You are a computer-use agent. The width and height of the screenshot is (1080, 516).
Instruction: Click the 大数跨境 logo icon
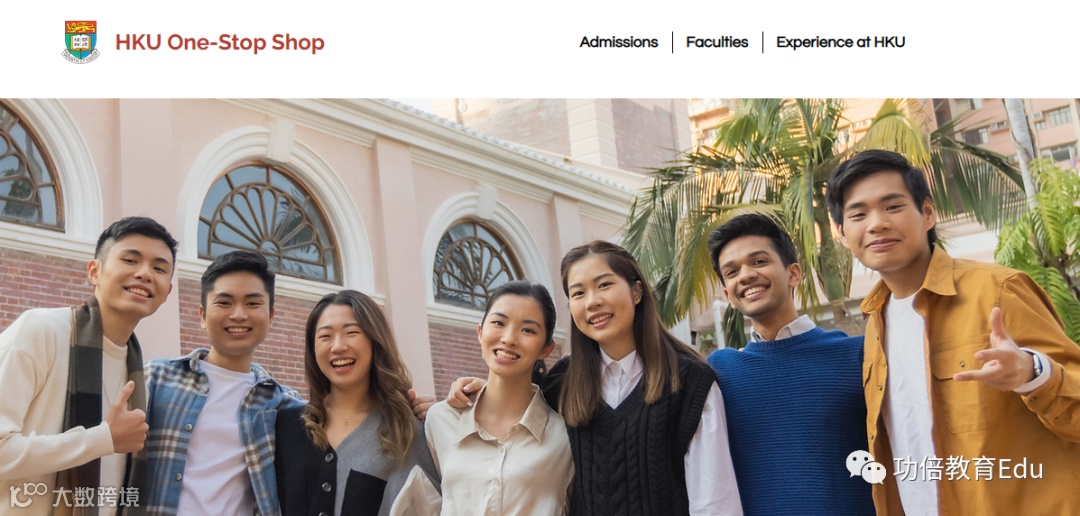click(x=28, y=495)
